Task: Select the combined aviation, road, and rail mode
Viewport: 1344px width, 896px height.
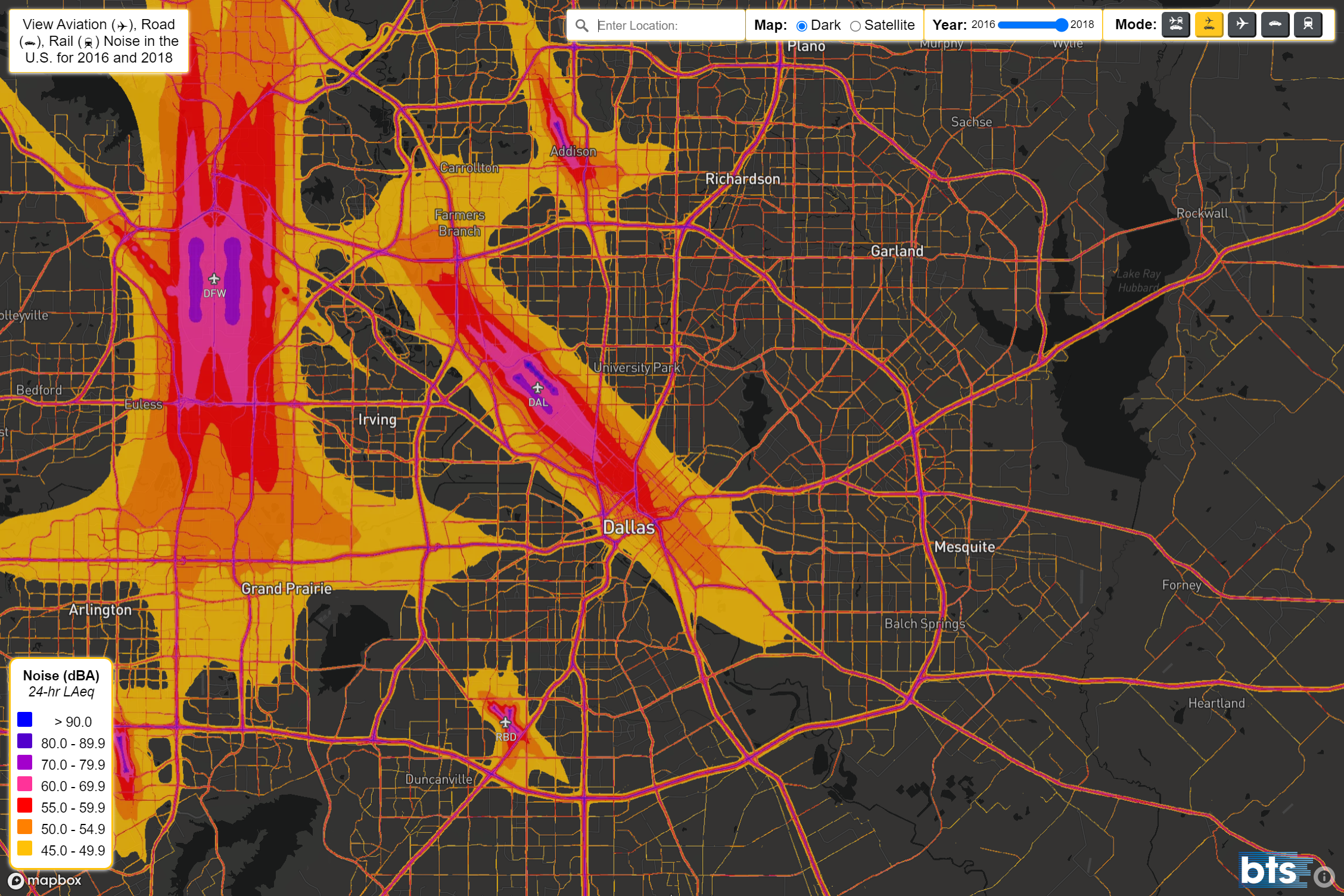Action: click(1175, 24)
